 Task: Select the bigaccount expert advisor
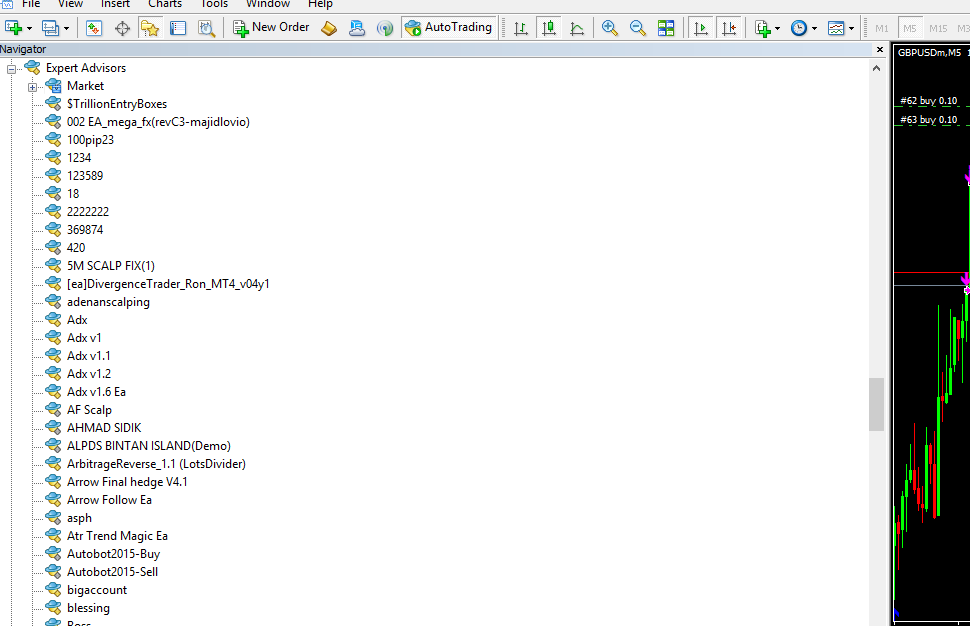tap(97, 590)
